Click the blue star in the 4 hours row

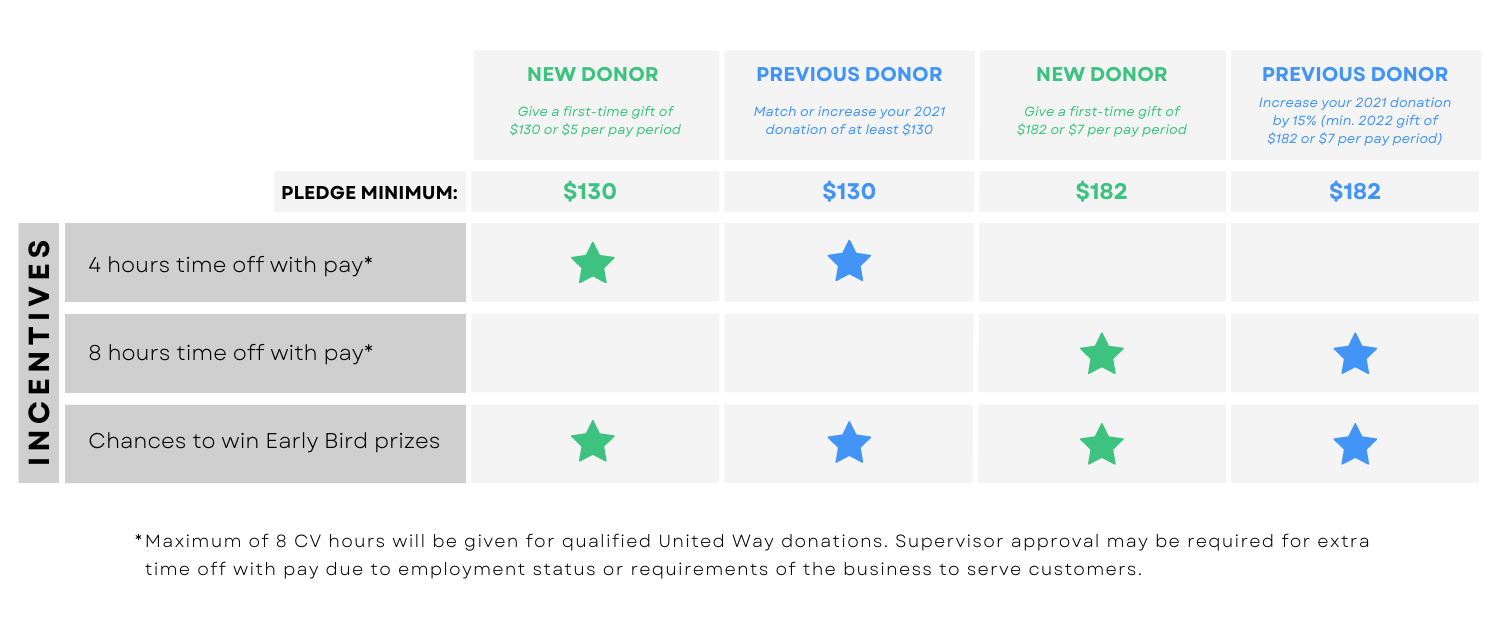pos(849,262)
